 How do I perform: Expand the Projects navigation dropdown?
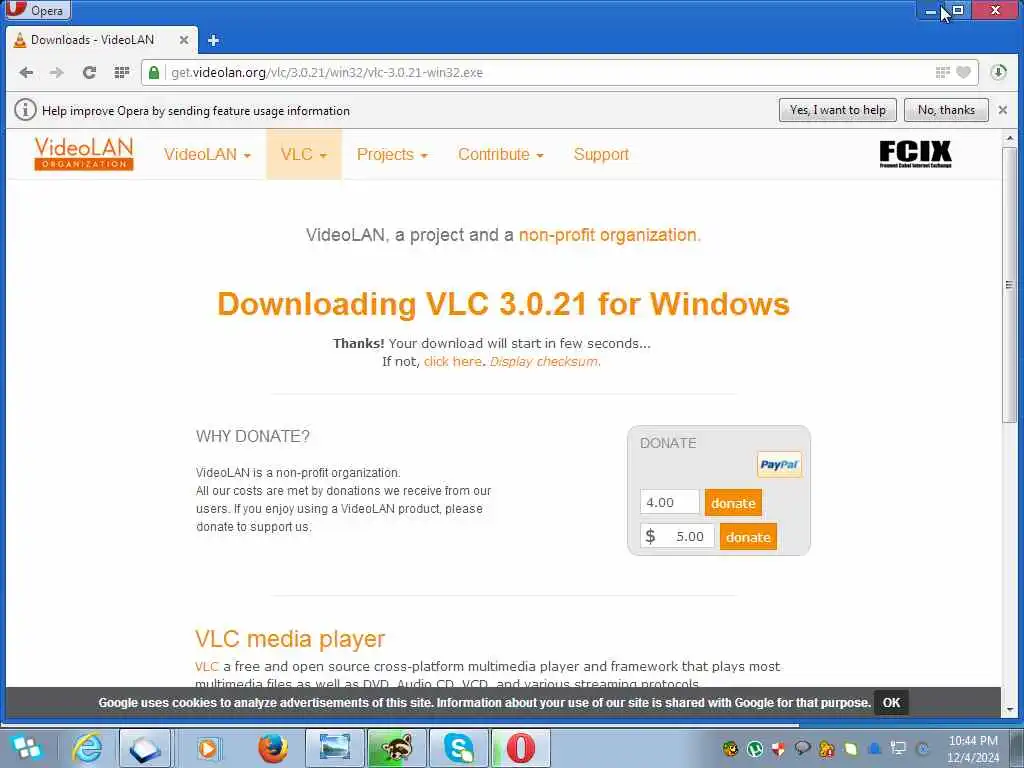[x=392, y=155]
